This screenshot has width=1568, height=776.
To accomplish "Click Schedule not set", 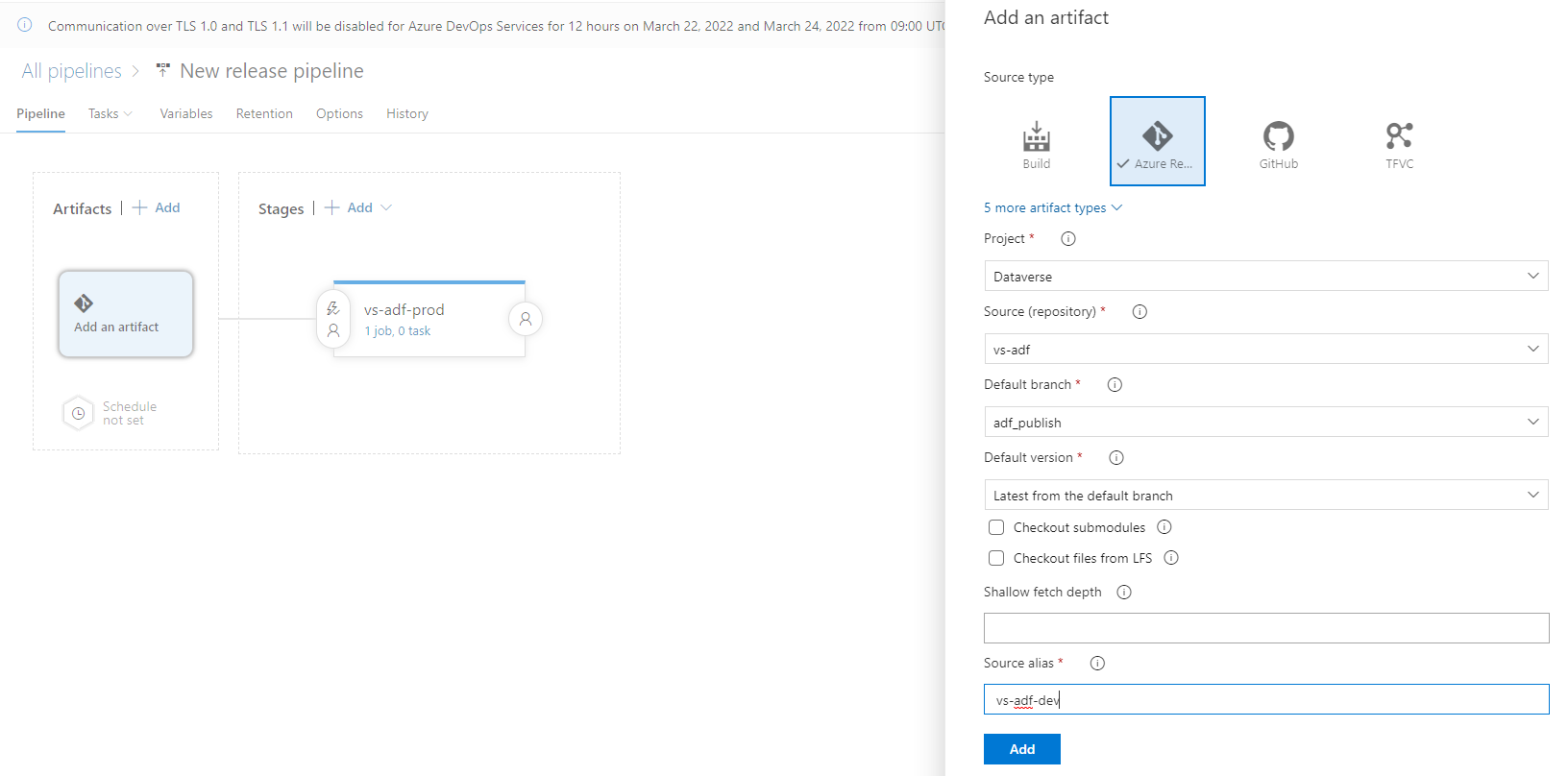I will 130,414.
